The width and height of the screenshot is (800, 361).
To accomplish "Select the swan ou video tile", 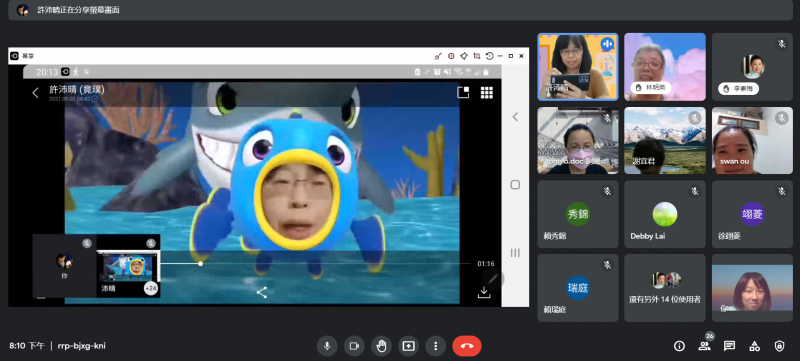I will coord(752,140).
